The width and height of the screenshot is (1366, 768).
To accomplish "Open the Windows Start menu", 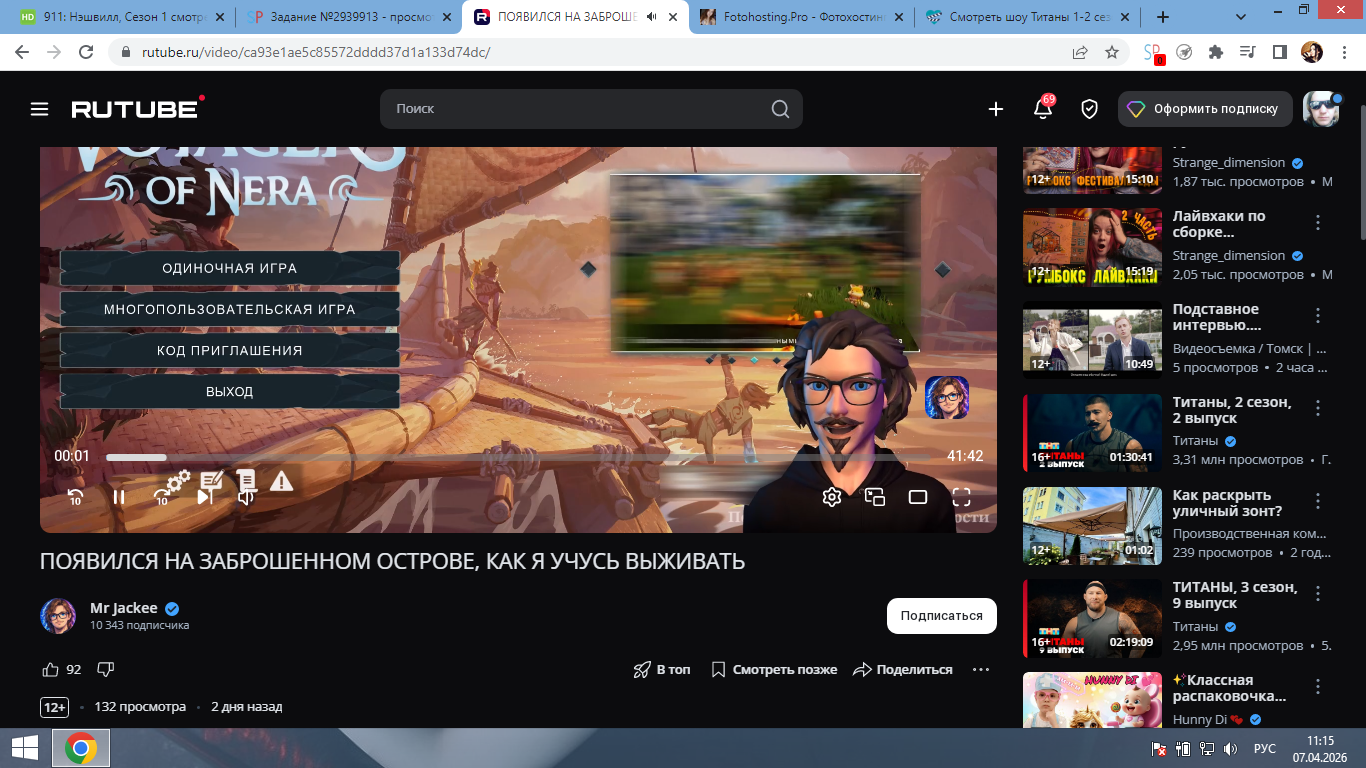I will click(x=25, y=748).
